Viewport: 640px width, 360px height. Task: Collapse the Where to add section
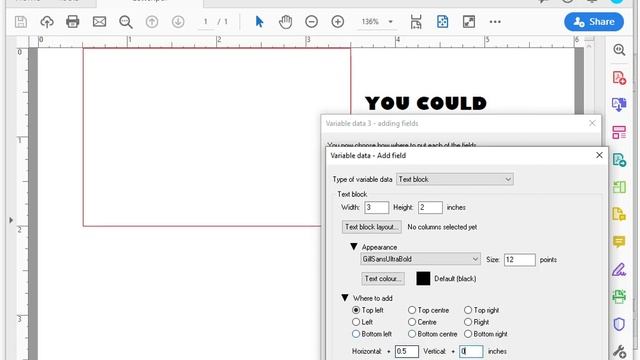tap(345, 298)
